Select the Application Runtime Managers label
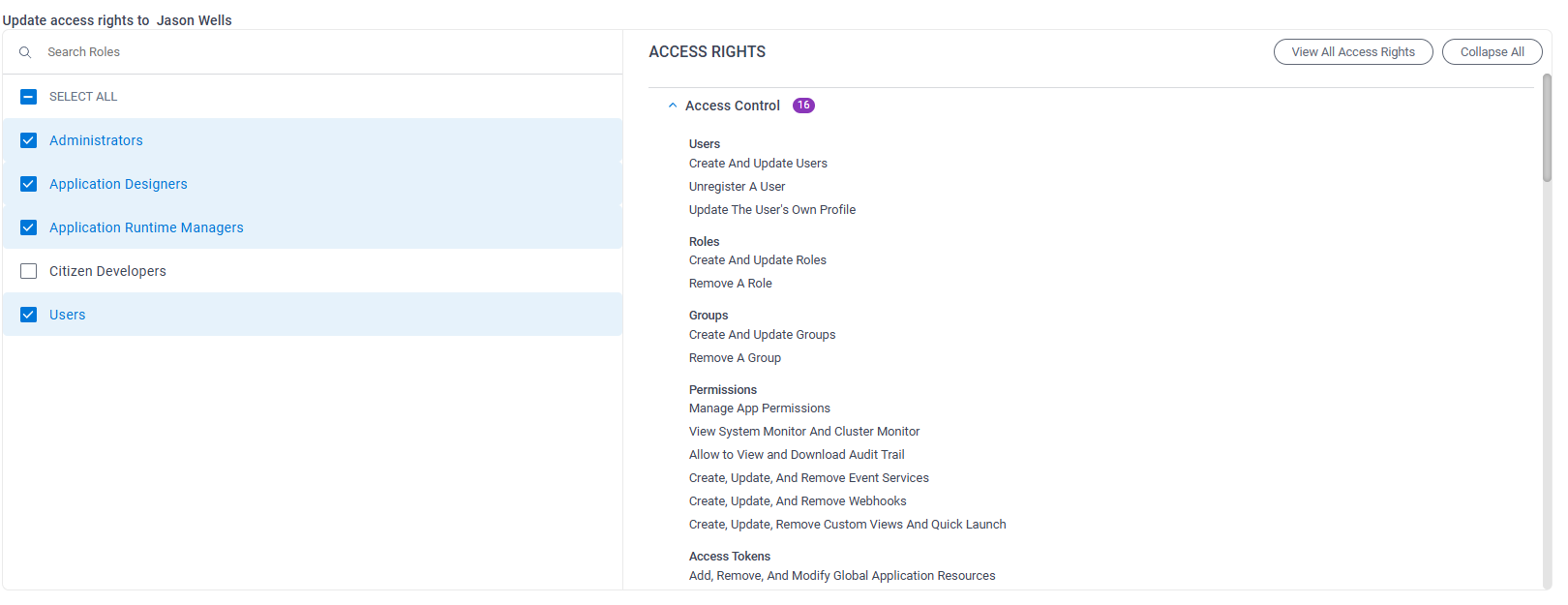This screenshot has width=1568, height=605. (146, 227)
